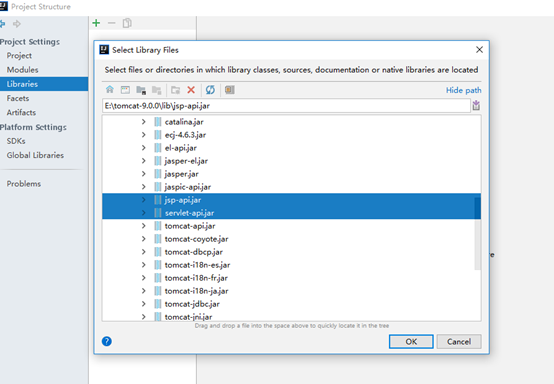
Task: Click the minus remove library icon
Action: [x=112, y=23]
